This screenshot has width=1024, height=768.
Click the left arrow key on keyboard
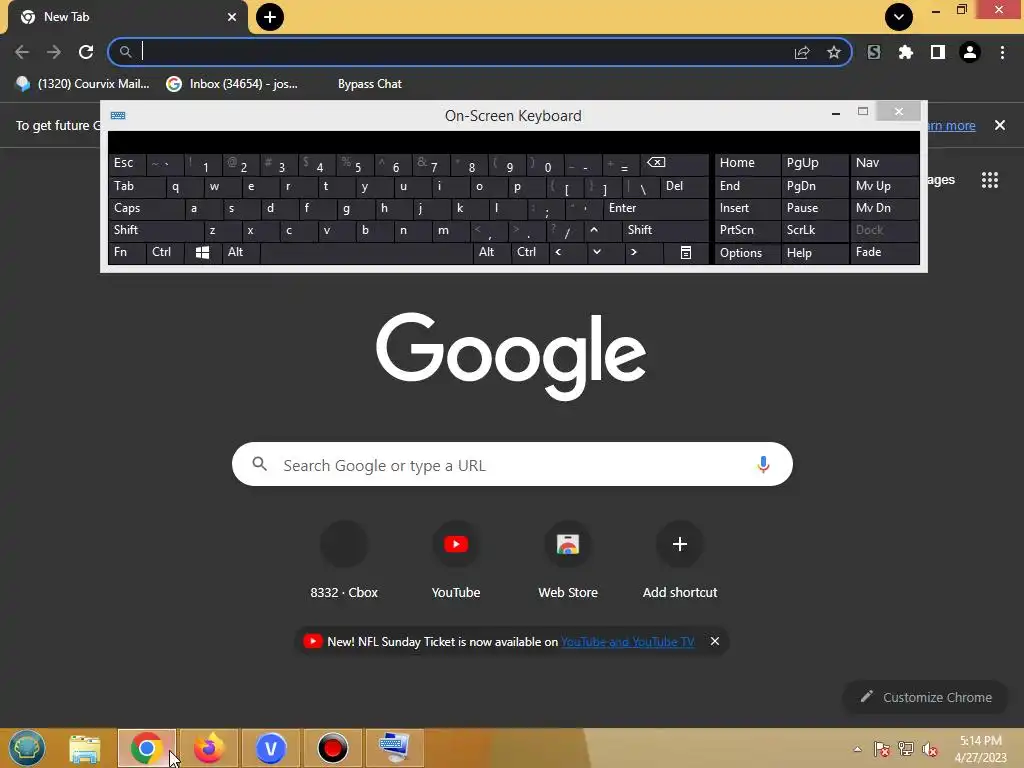pos(567,253)
